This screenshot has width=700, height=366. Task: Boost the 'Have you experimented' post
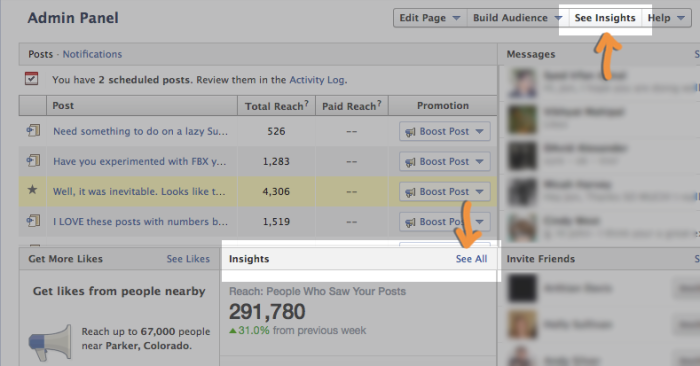click(x=445, y=161)
